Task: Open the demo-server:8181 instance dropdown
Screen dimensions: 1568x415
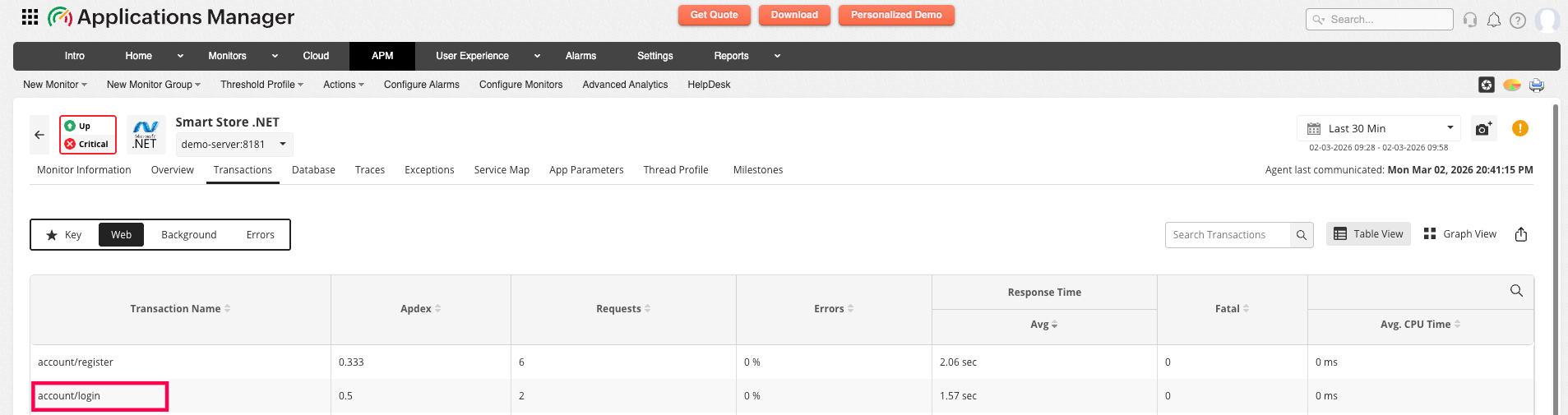Action: point(234,145)
